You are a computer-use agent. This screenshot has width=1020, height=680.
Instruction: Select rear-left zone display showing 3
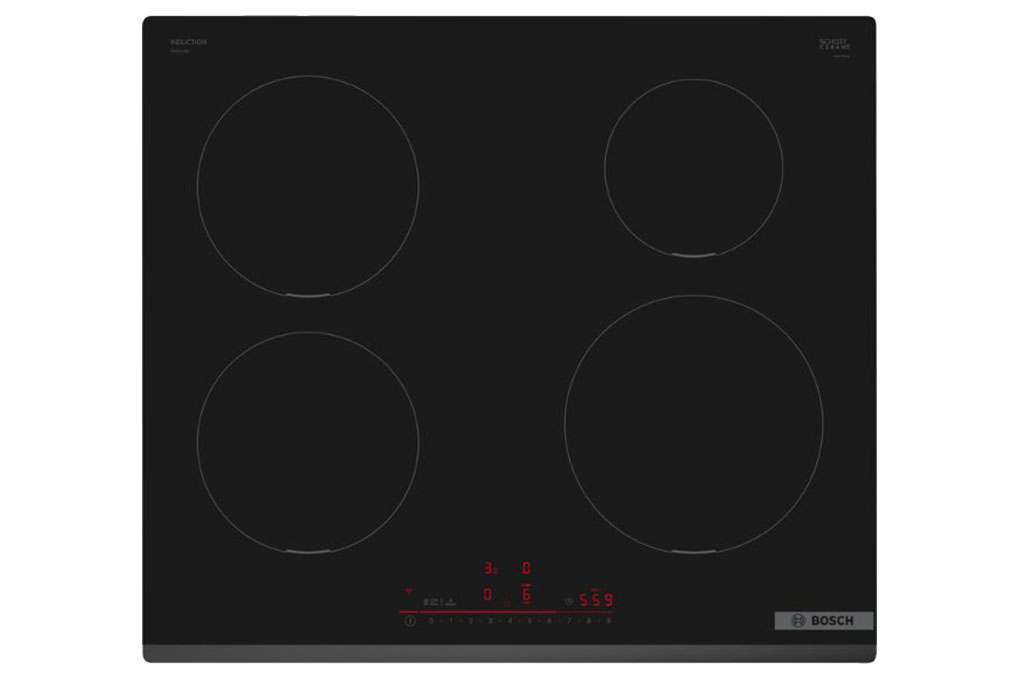[x=490, y=568]
